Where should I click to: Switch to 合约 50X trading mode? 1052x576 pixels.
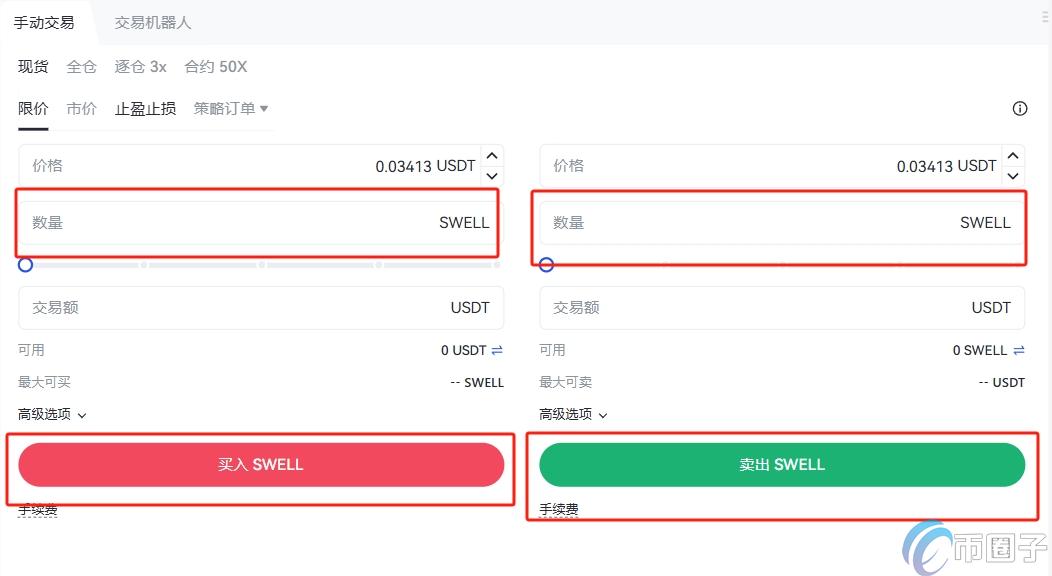(x=214, y=66)
